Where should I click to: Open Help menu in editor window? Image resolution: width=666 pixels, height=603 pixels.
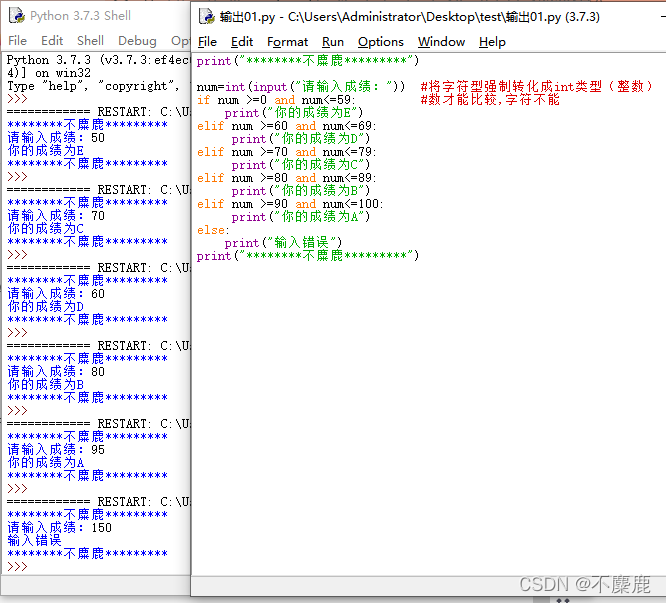coord(492,42)
